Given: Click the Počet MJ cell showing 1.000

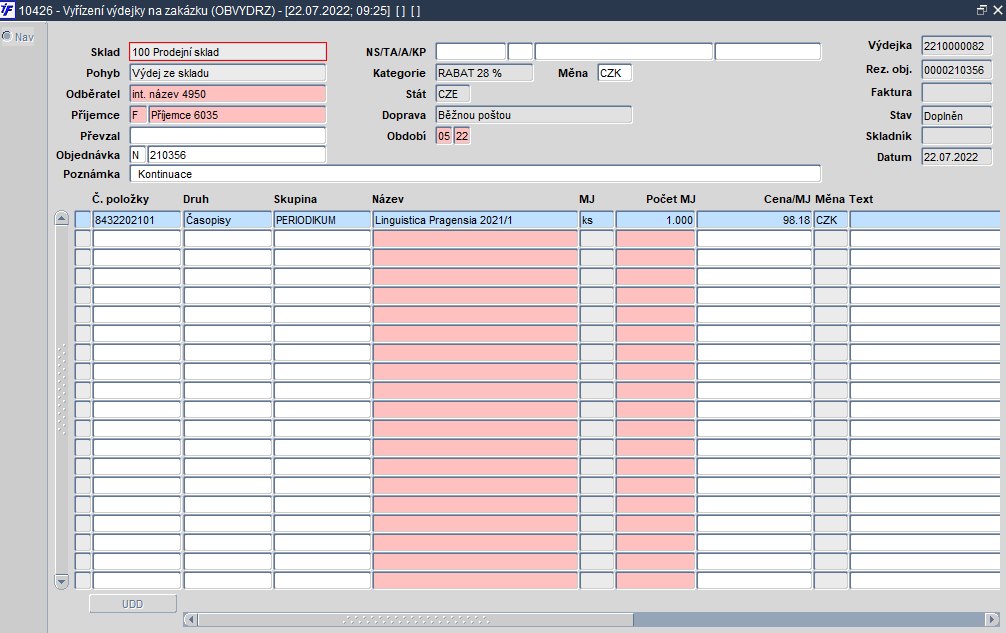Looking at the screenshot, I should [x=656, y=220].
